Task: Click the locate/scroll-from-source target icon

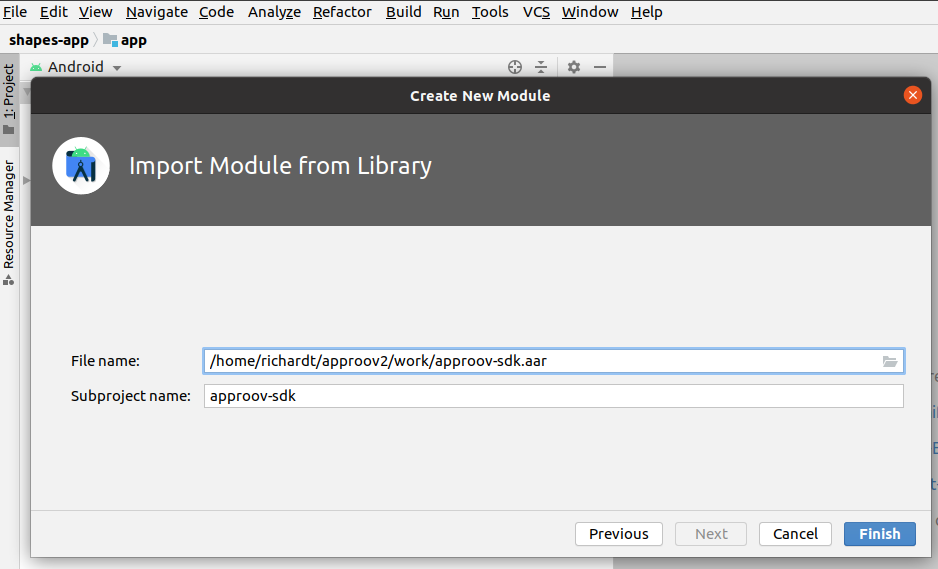Action: (514, 67)
